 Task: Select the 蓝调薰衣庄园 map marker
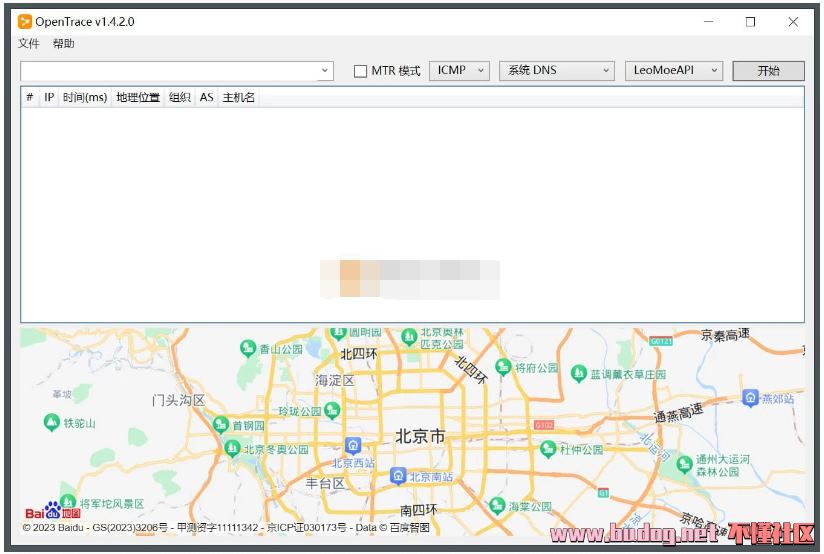point(578,373)
